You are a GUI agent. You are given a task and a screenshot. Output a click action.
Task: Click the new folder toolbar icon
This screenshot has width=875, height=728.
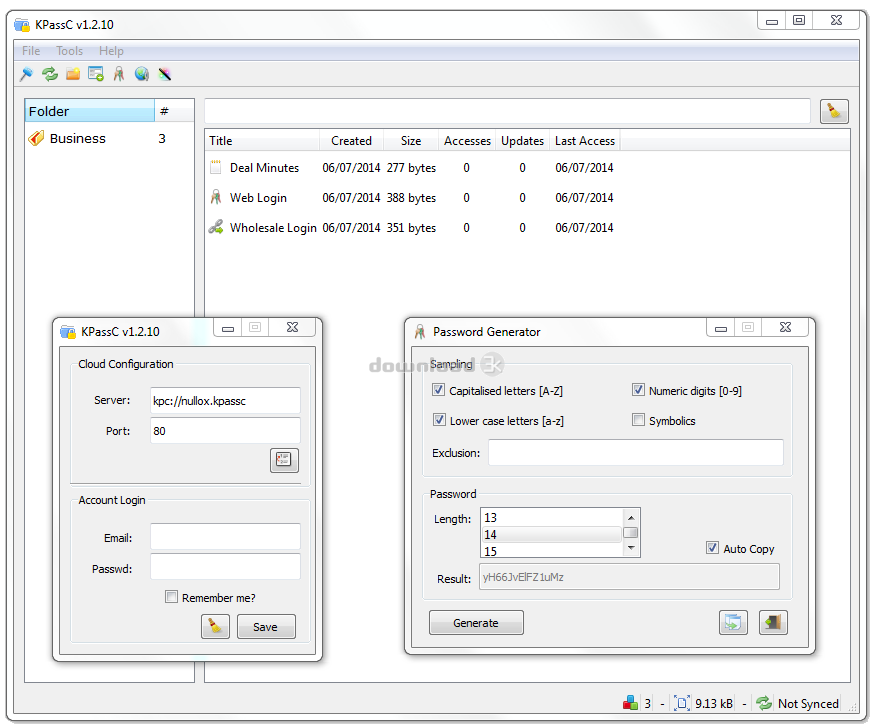pyautogui.click(x=73, y=74)
